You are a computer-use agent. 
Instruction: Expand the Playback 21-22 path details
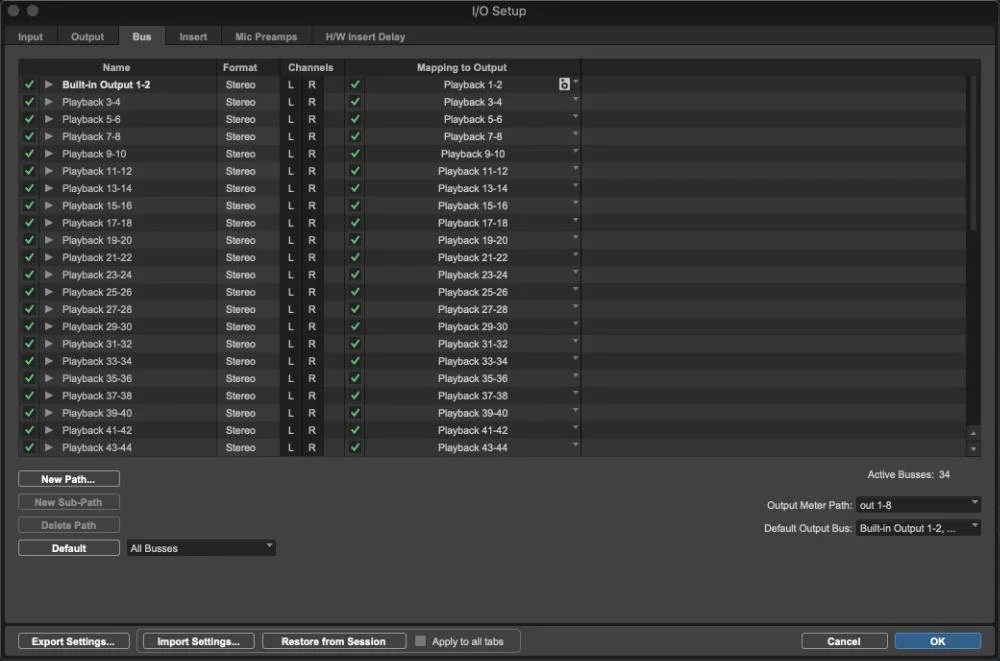pos(48,257)
